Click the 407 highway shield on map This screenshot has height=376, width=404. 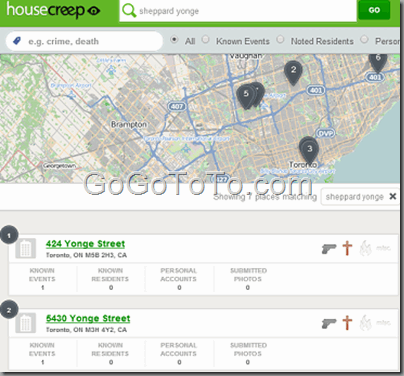tap(177, 107)
